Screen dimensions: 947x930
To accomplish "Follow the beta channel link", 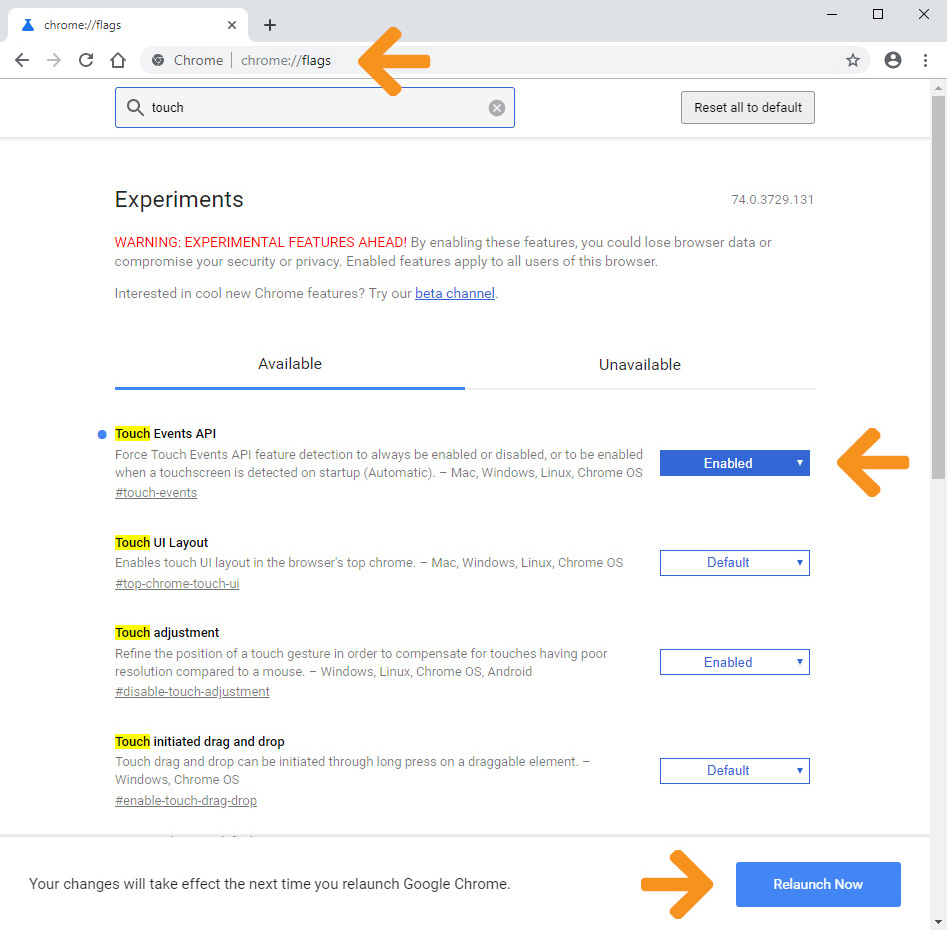I will (x=455, y=294).
